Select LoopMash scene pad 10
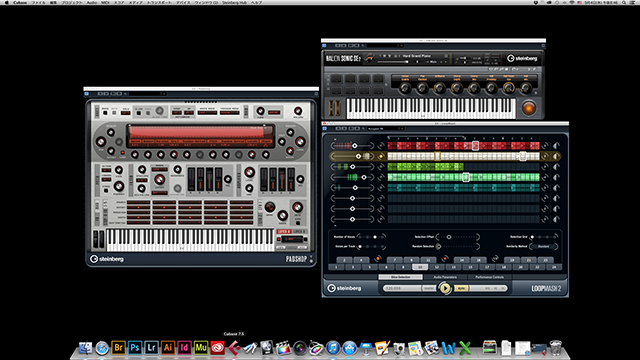This screenshot has width=640, height=360. click(420, 267)
